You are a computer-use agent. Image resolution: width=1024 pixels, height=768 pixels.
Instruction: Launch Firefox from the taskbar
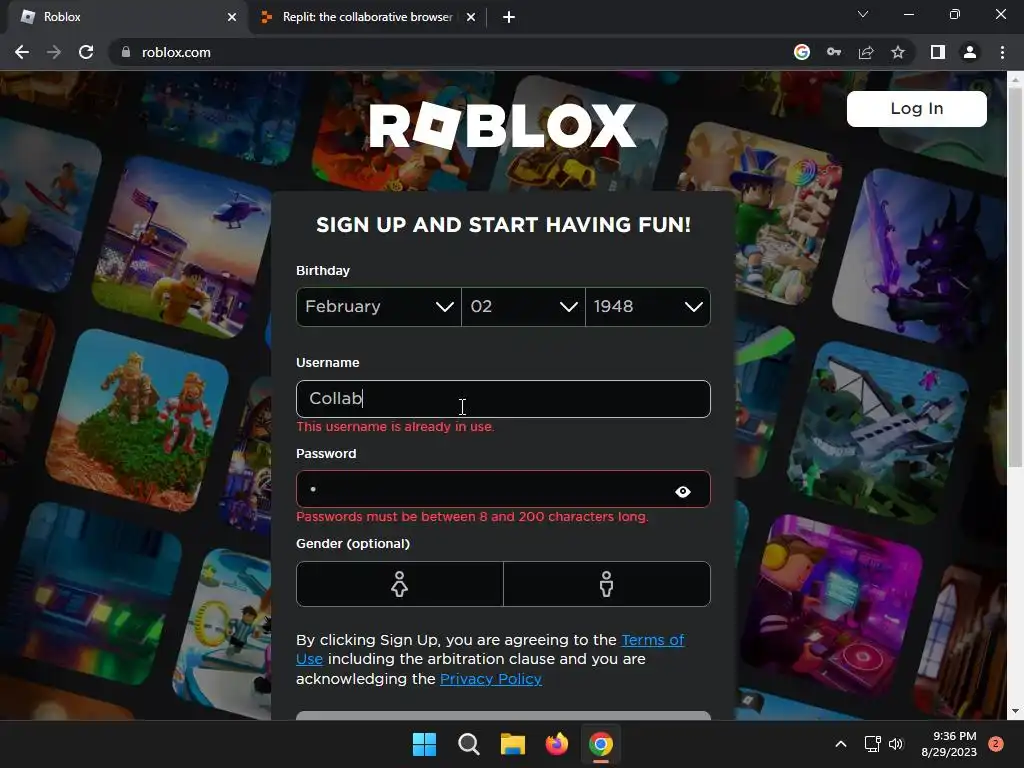click(557, 744)
